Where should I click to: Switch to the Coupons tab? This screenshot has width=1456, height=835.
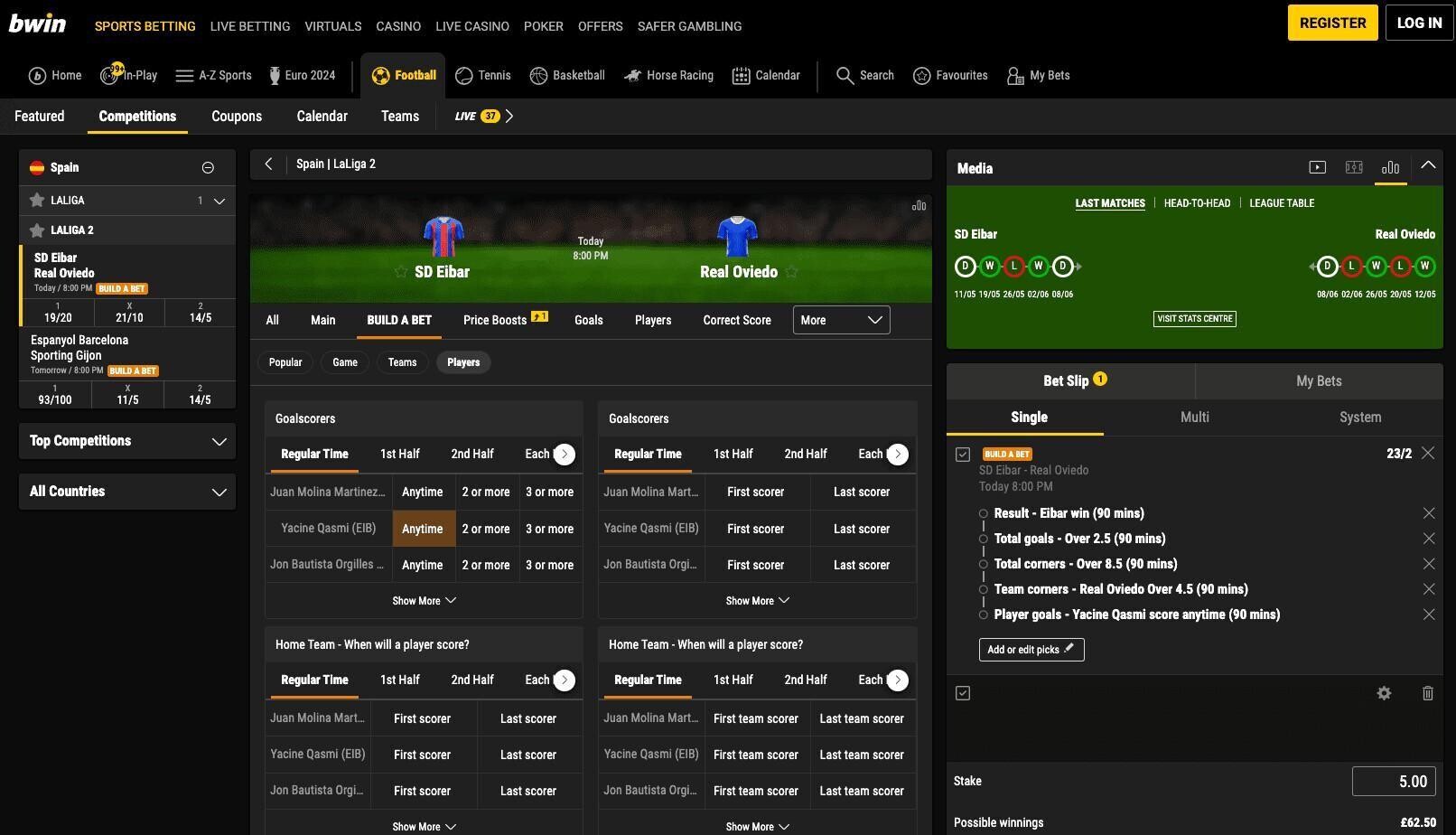pyautogui.click(x=237, y=117)
